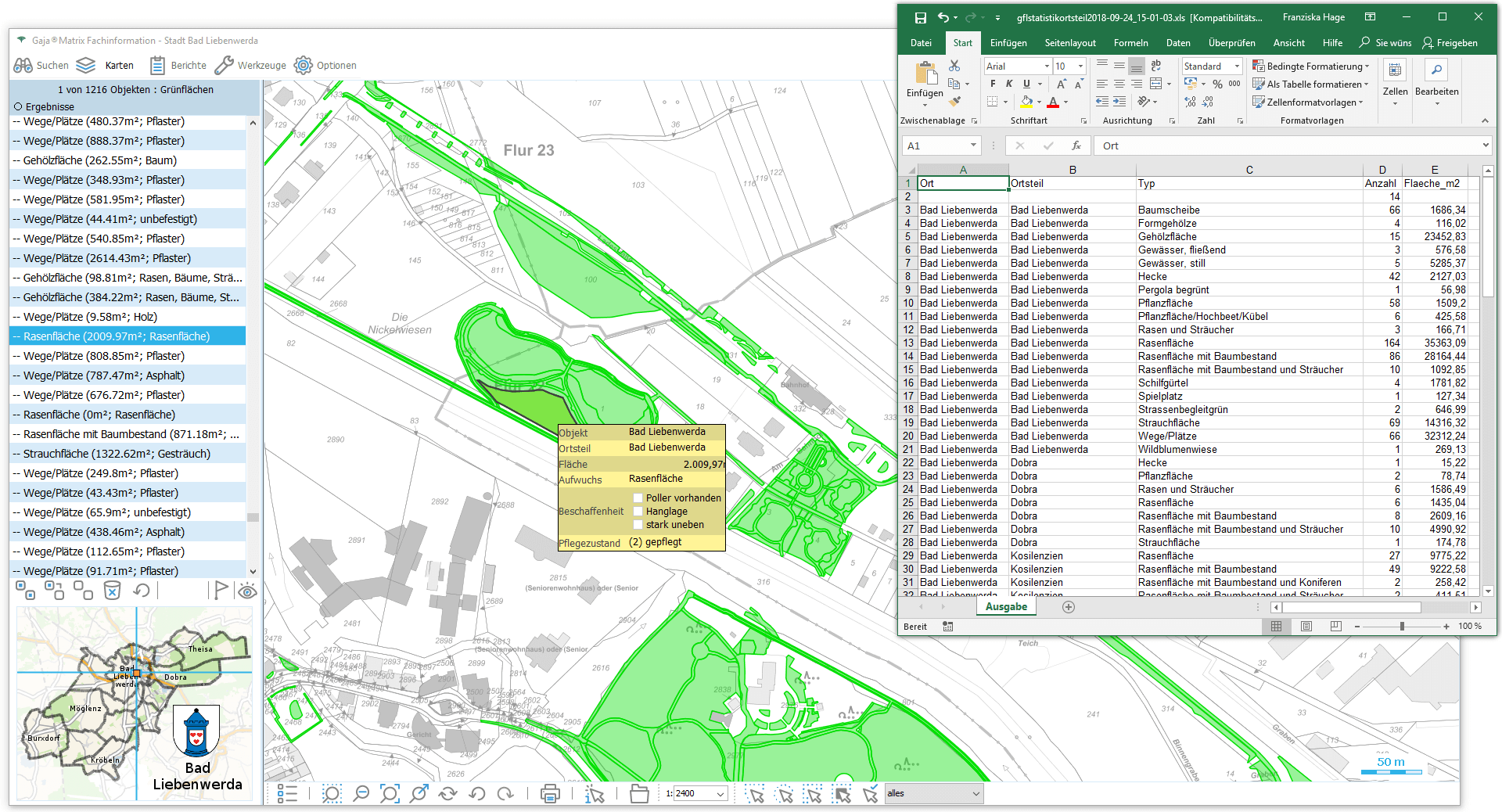1502x812 pixels.
Task: Tick the 'stark uneben' checkbox
Action: click(x=638, y=525)
